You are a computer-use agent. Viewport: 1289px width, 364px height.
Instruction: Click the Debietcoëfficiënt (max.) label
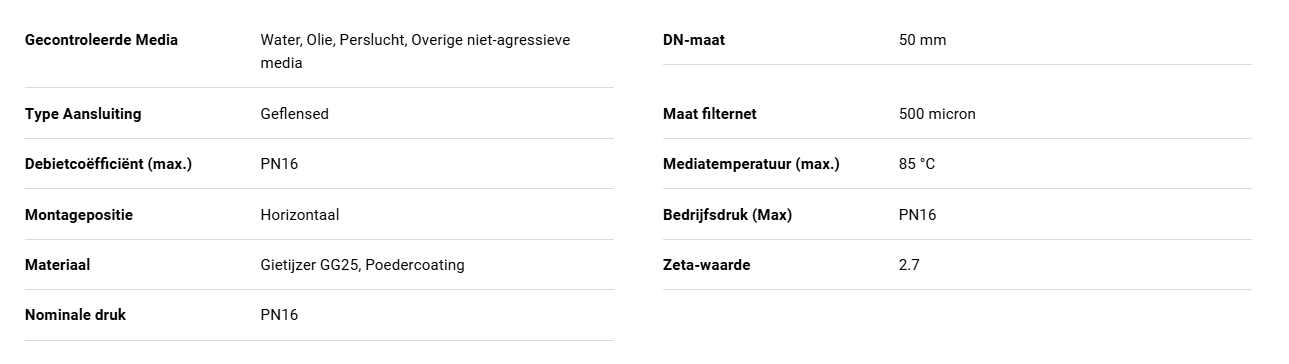108,164
